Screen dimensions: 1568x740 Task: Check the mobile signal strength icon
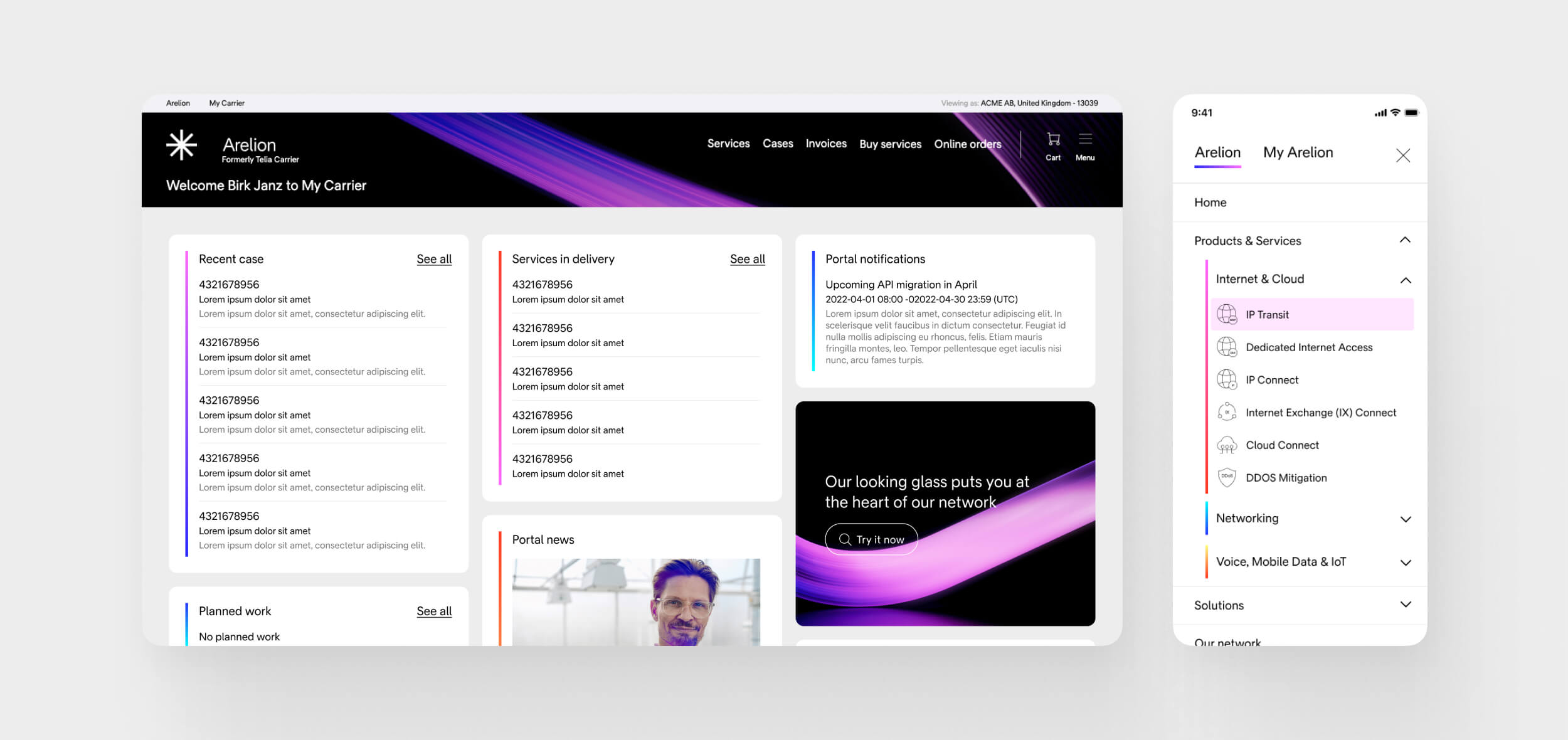(1380, 113)
